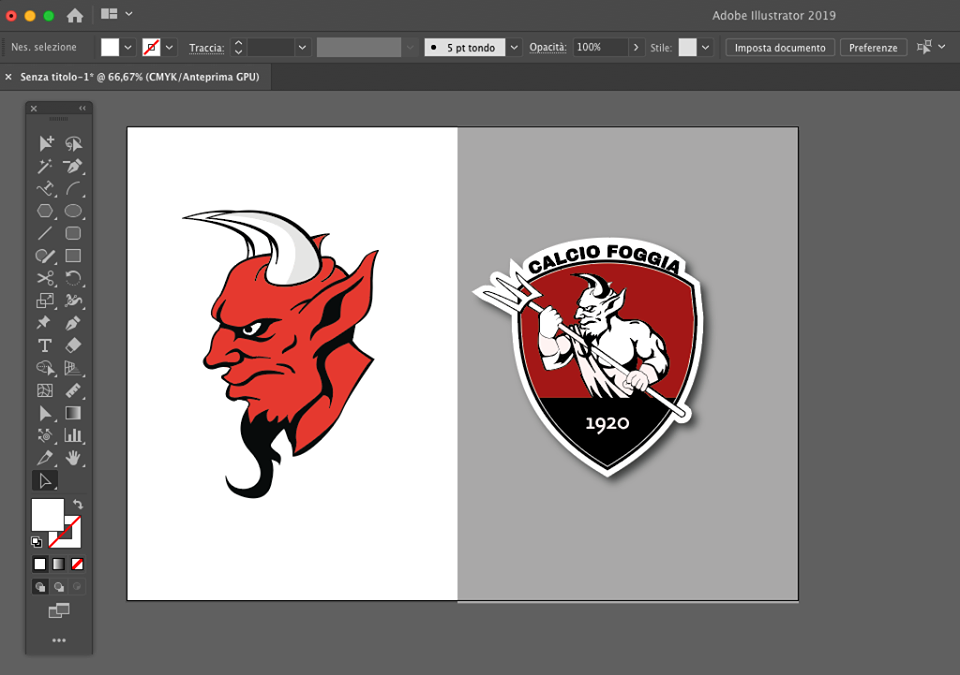This screenshot has width=960, height=675.
Task: Select the Rounded Rectangle tool
Action: point(73,233)
